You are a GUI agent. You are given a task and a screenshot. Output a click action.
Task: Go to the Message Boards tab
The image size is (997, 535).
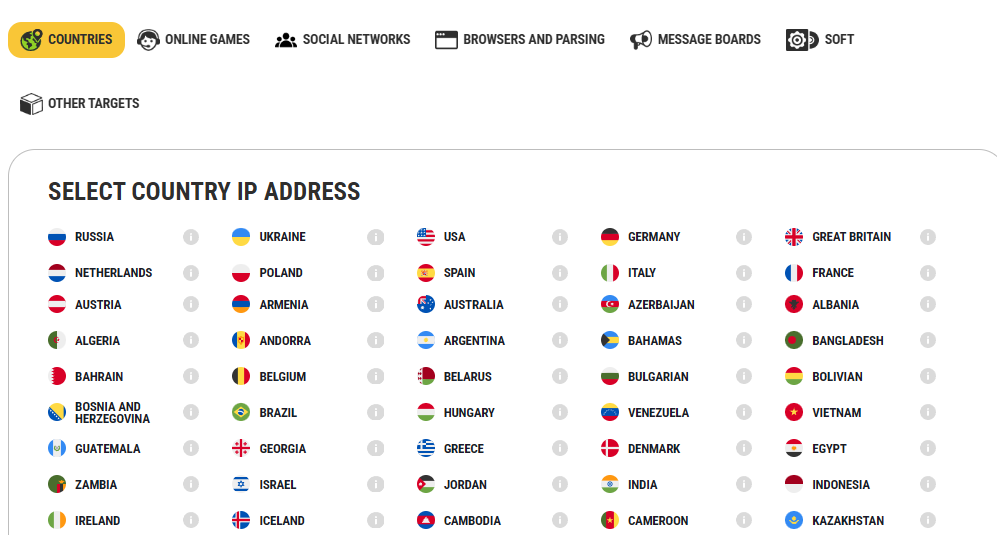[x=696, y=40]
